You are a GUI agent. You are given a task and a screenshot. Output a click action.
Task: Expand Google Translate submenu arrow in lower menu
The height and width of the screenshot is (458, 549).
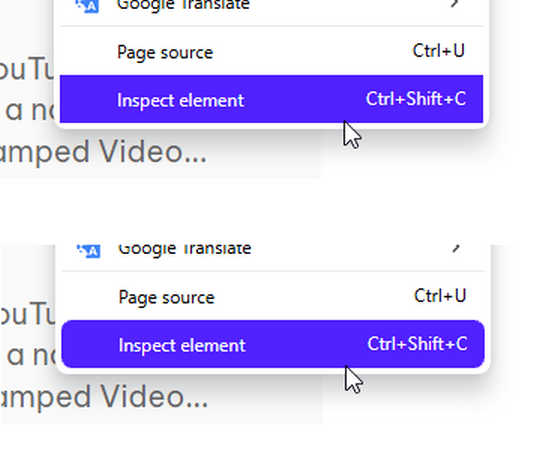point(456,248)
